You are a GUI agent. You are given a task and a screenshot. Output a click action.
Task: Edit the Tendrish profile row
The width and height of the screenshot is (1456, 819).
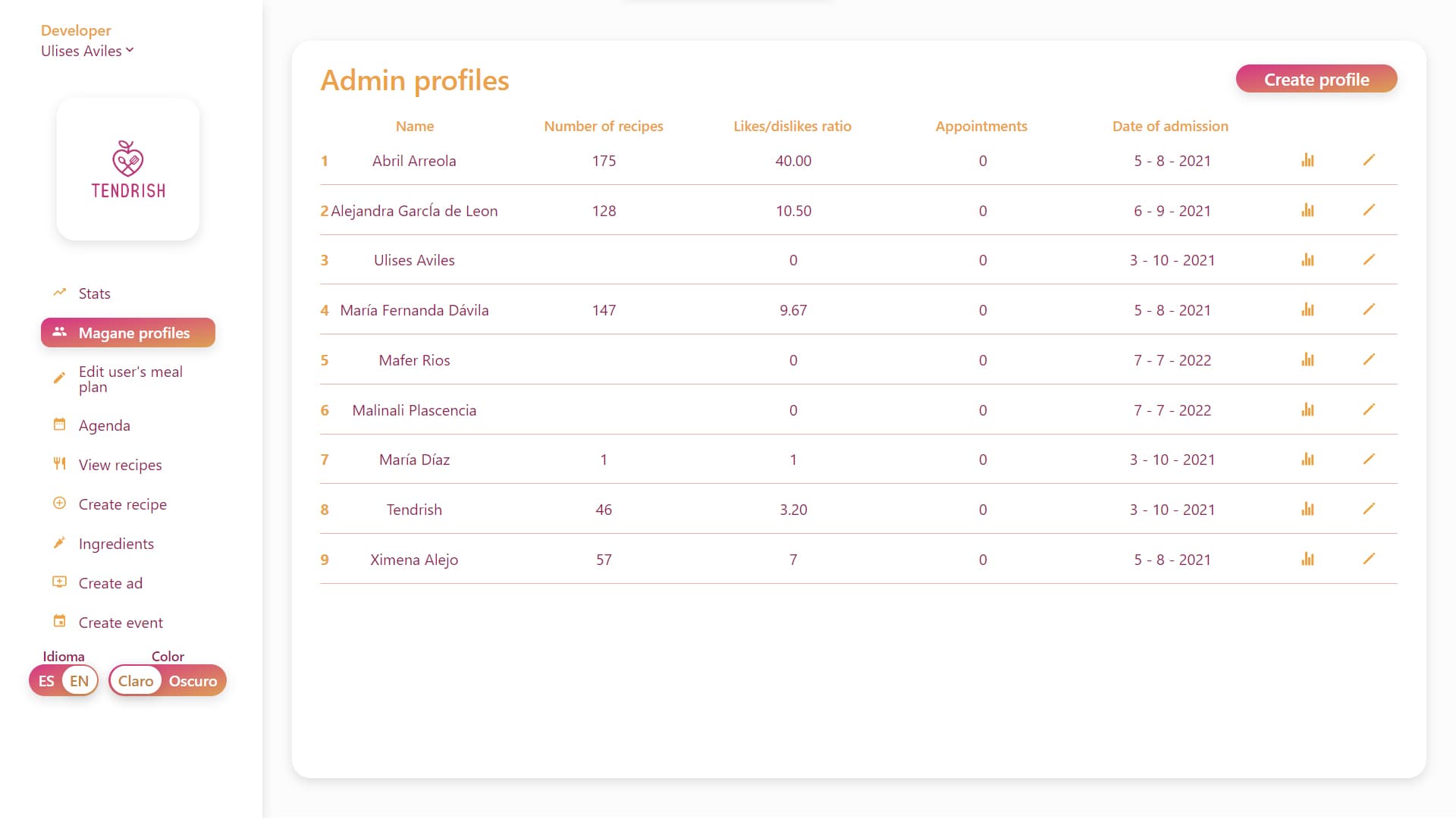click(x=1369, y=509)
